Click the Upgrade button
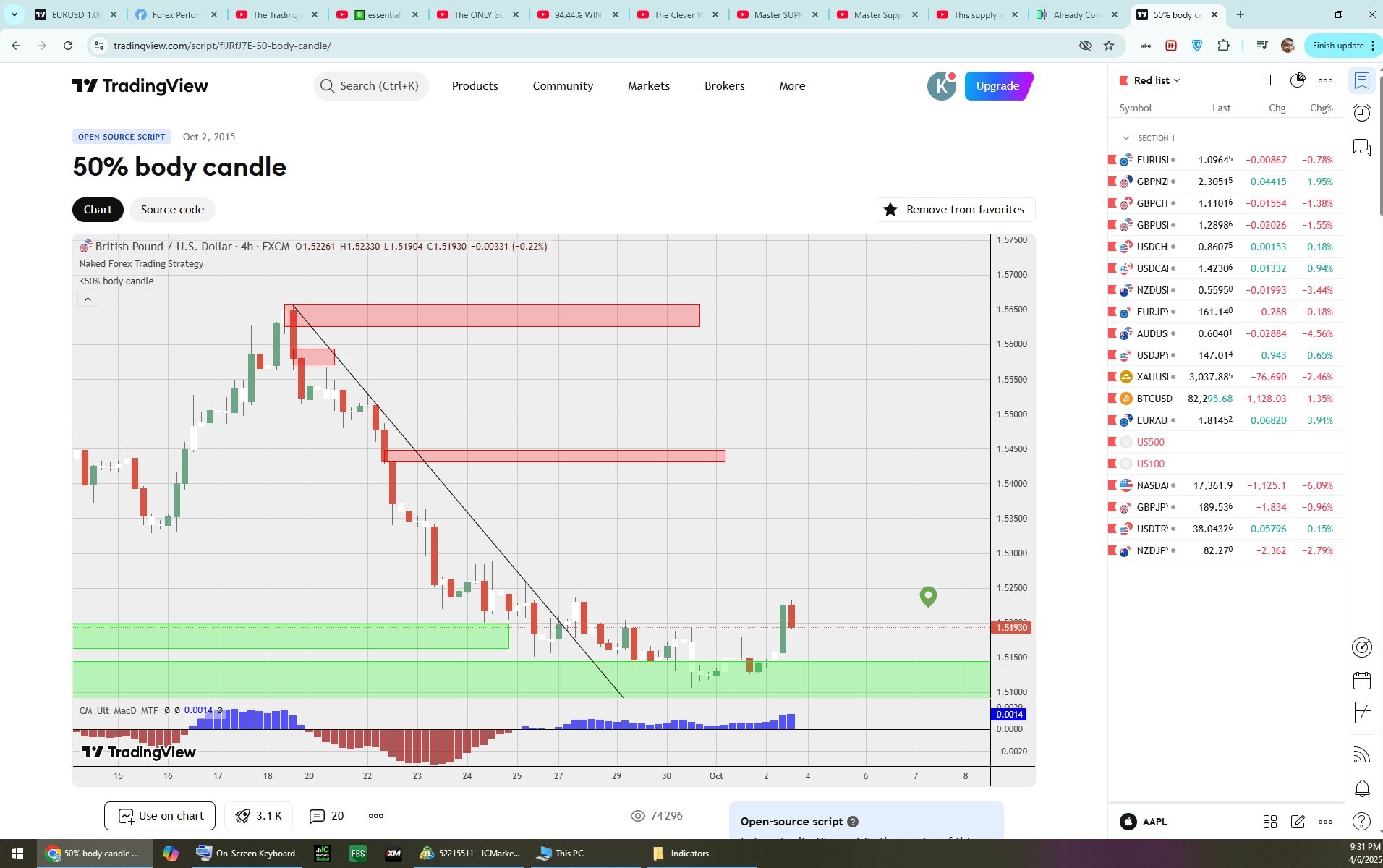 coord(998,86)
